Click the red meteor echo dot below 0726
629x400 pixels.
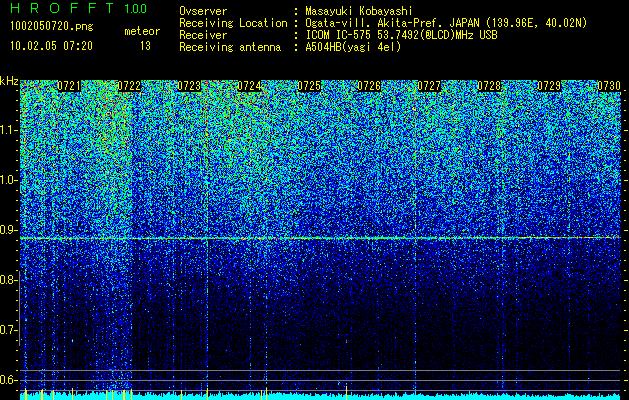[x=346, y=341]
